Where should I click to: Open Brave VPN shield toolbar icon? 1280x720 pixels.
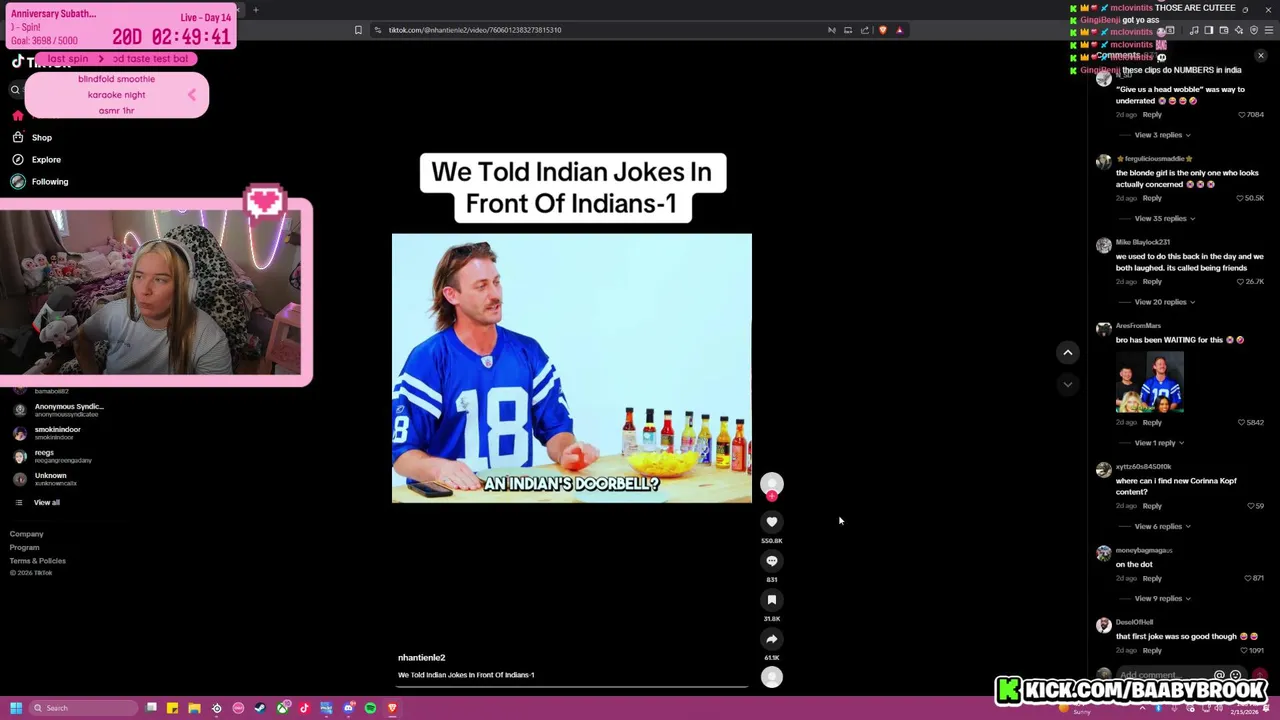[x=1254, y=30]
